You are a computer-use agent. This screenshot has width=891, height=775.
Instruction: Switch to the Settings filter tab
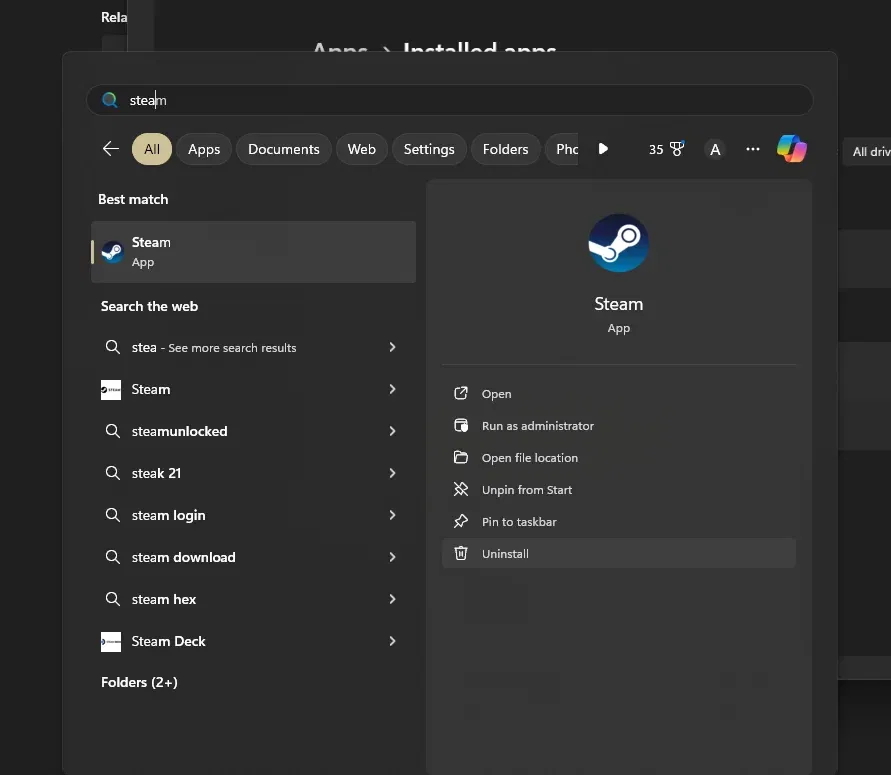(429, 149)
